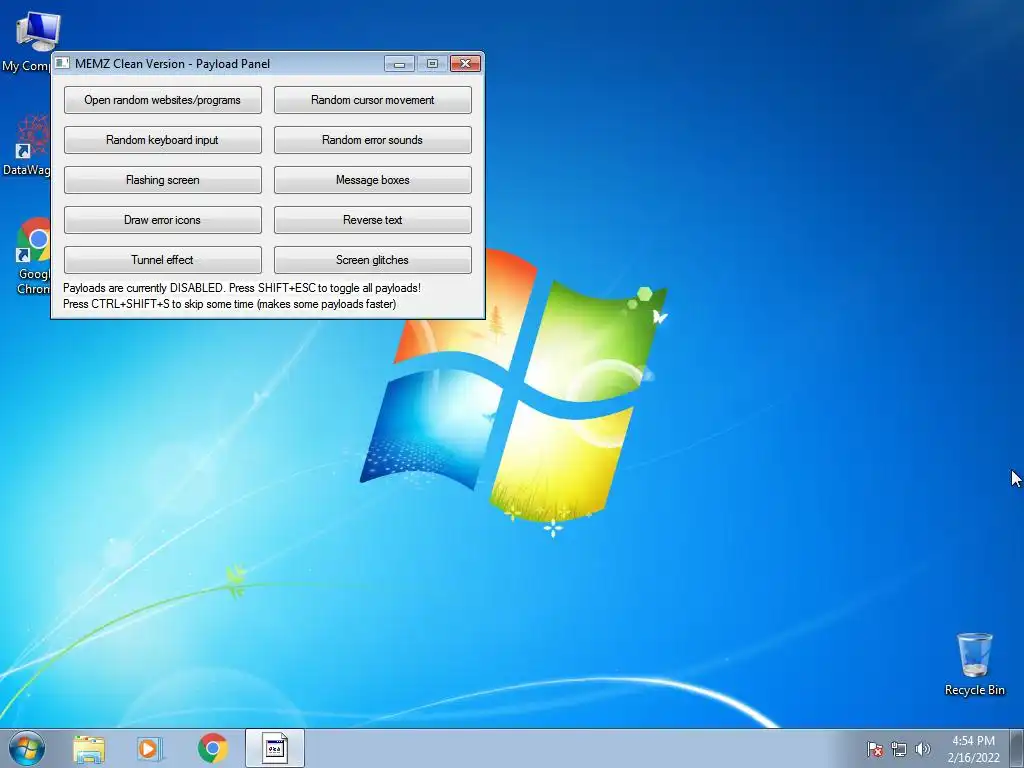This screenshot has height=768, width=1024.
Task: Click the MEMZ window title bar icon
Action: coord(62,63)
